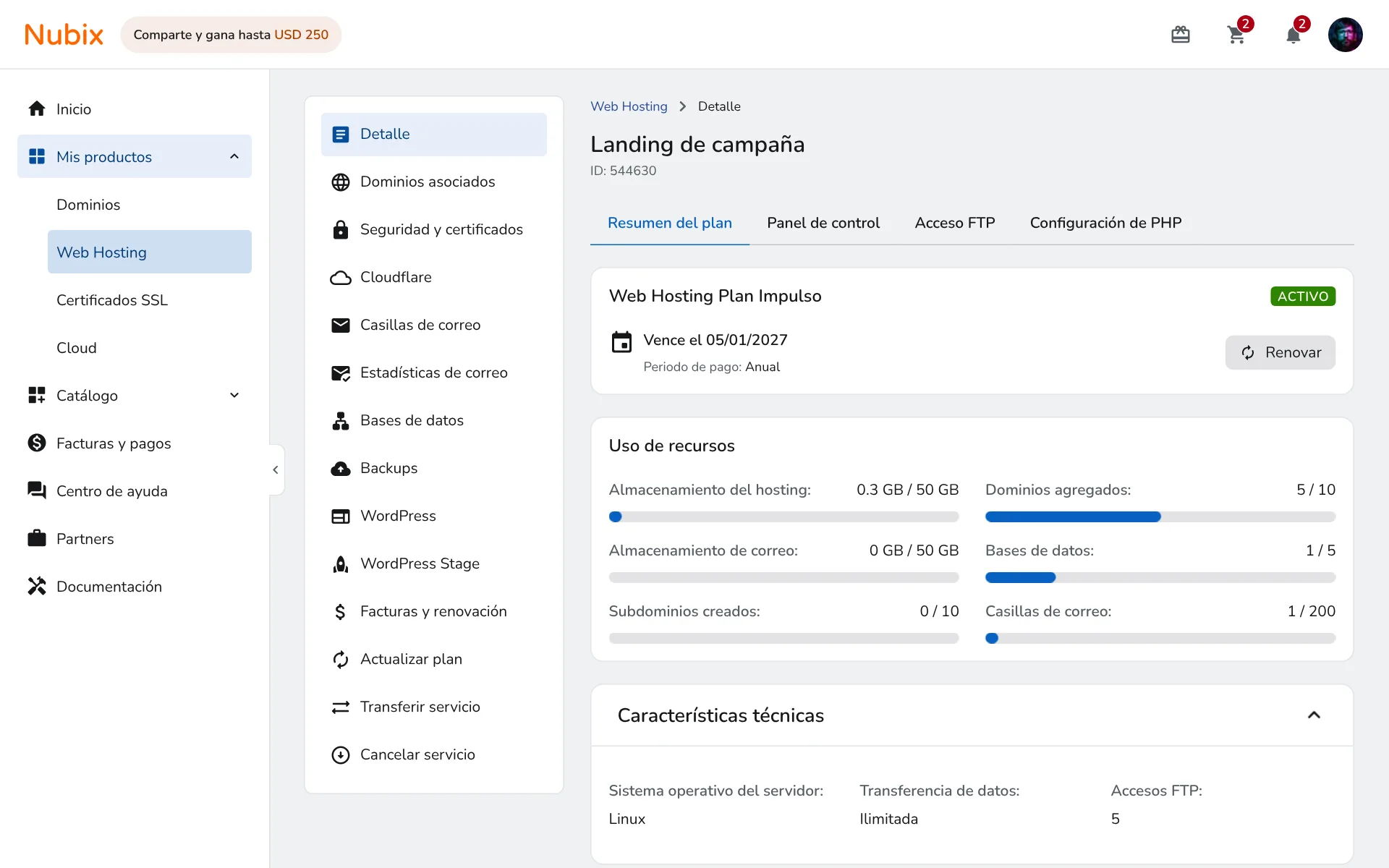This screenshot has height=868, width=1389.
Task: Open Facturas y renovación dollar icon
Action: (341, 612)
